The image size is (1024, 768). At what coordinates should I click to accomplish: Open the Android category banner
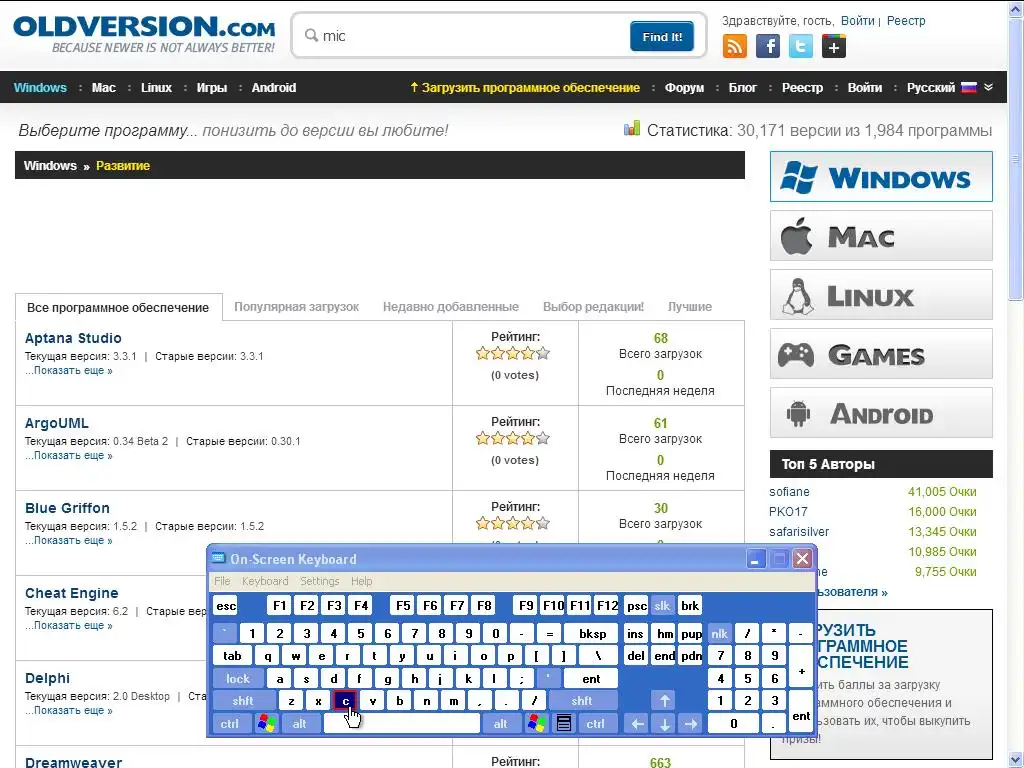coord(881,413)
